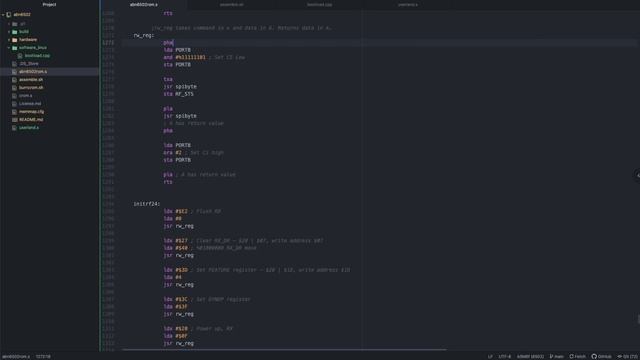Click the file name in status bar
Image resolution: width=640 pixels, height=360 pixels.
[x=16, y=357]
